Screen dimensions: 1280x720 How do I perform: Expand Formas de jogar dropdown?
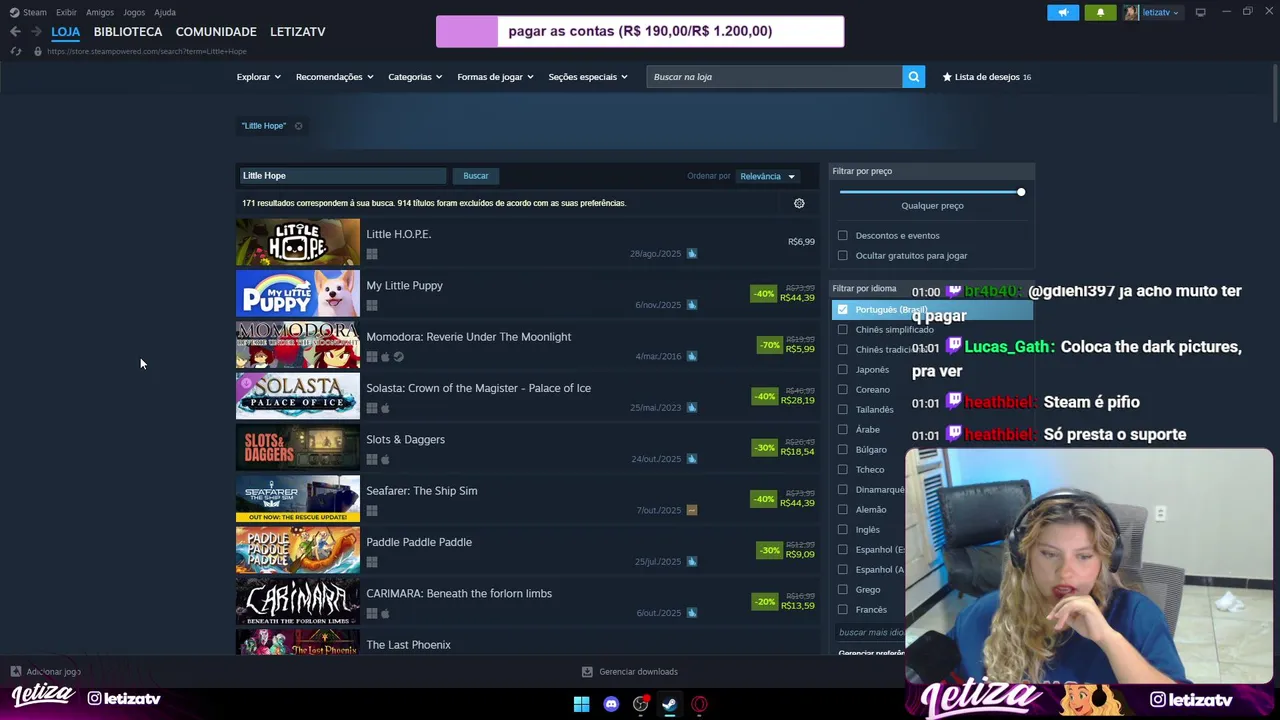[495, 77]
